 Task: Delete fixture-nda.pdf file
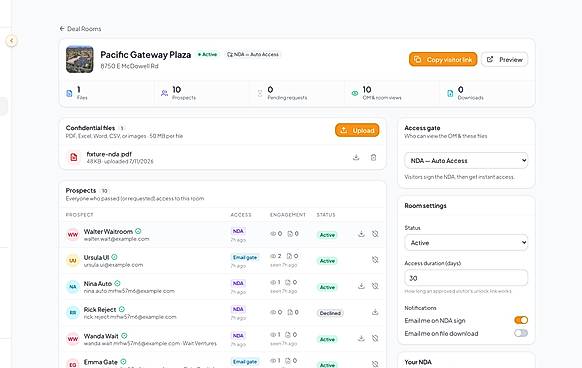(x=373, y=157)
